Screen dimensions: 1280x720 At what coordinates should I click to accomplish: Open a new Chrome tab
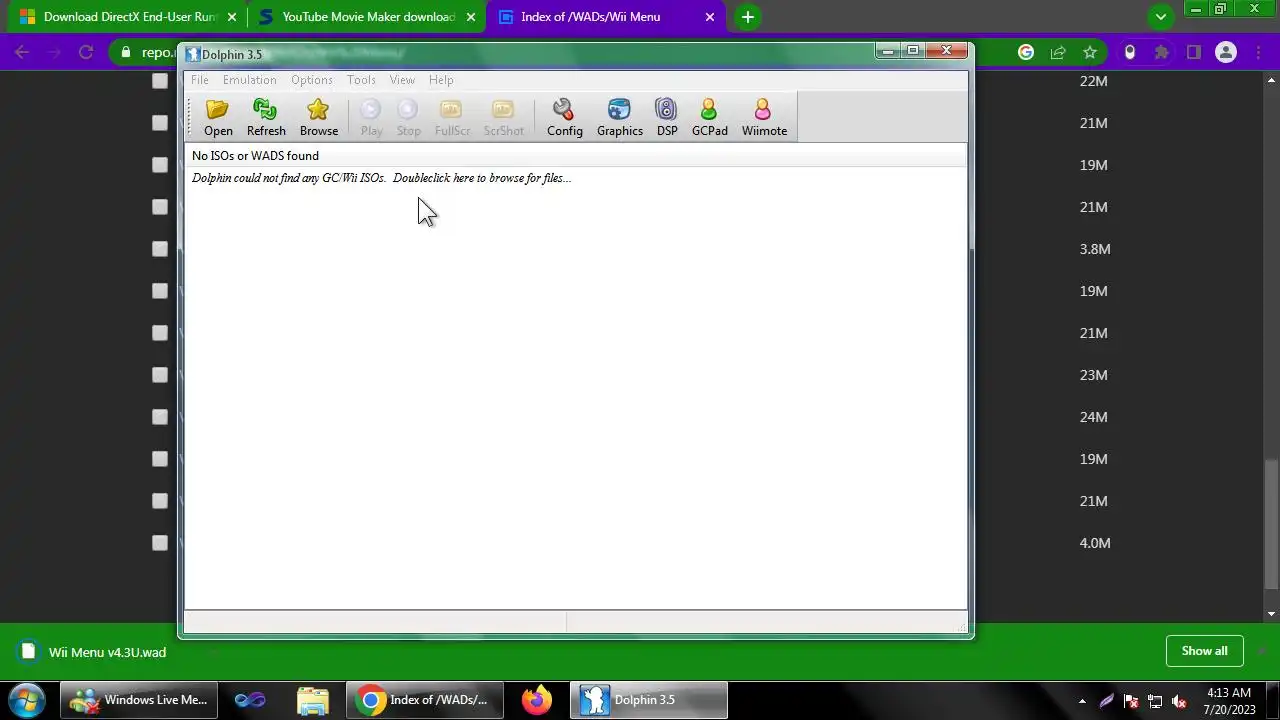[747, 17]
